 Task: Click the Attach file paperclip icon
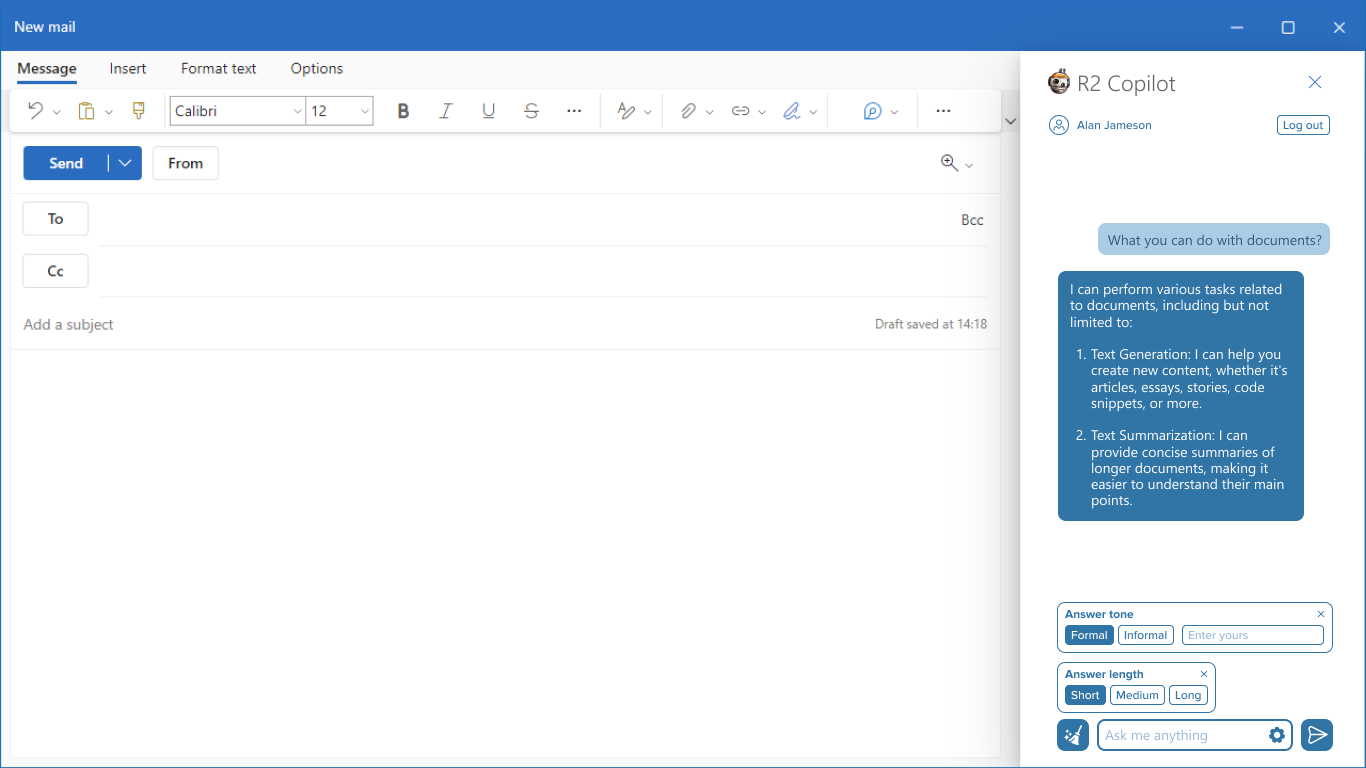tap(688, 111)
